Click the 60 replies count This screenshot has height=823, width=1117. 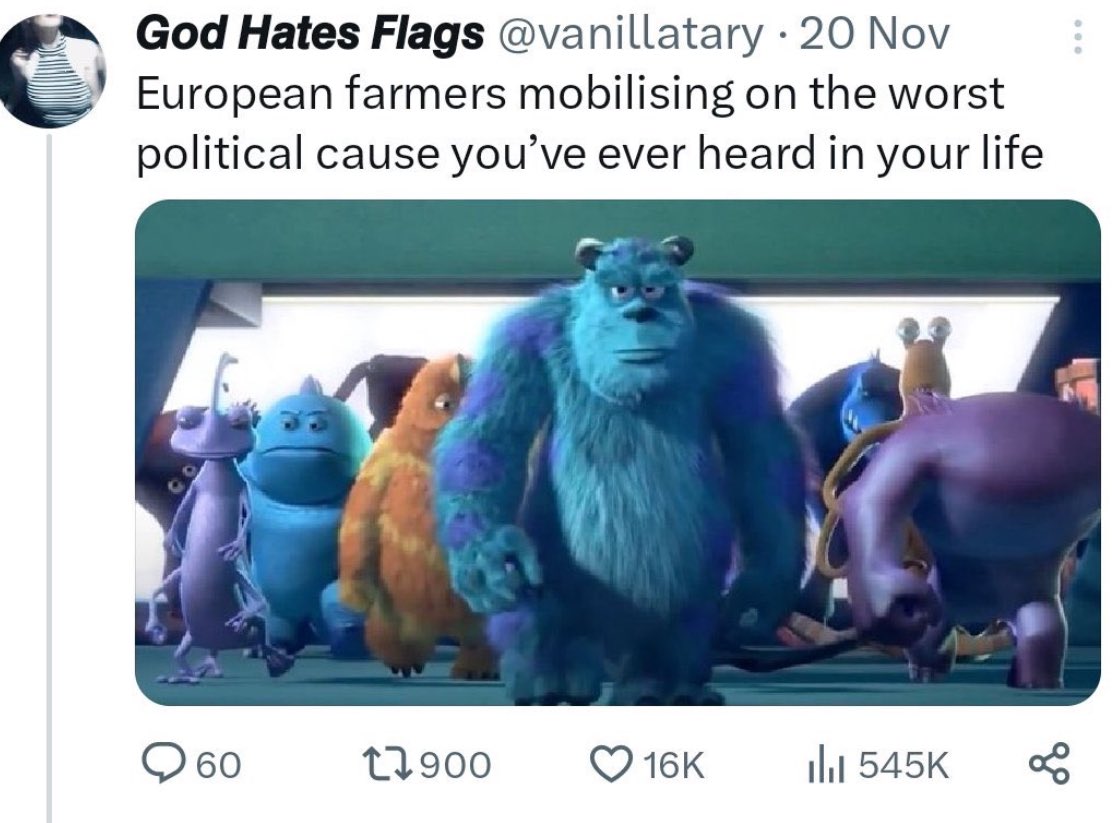point(219,765)
